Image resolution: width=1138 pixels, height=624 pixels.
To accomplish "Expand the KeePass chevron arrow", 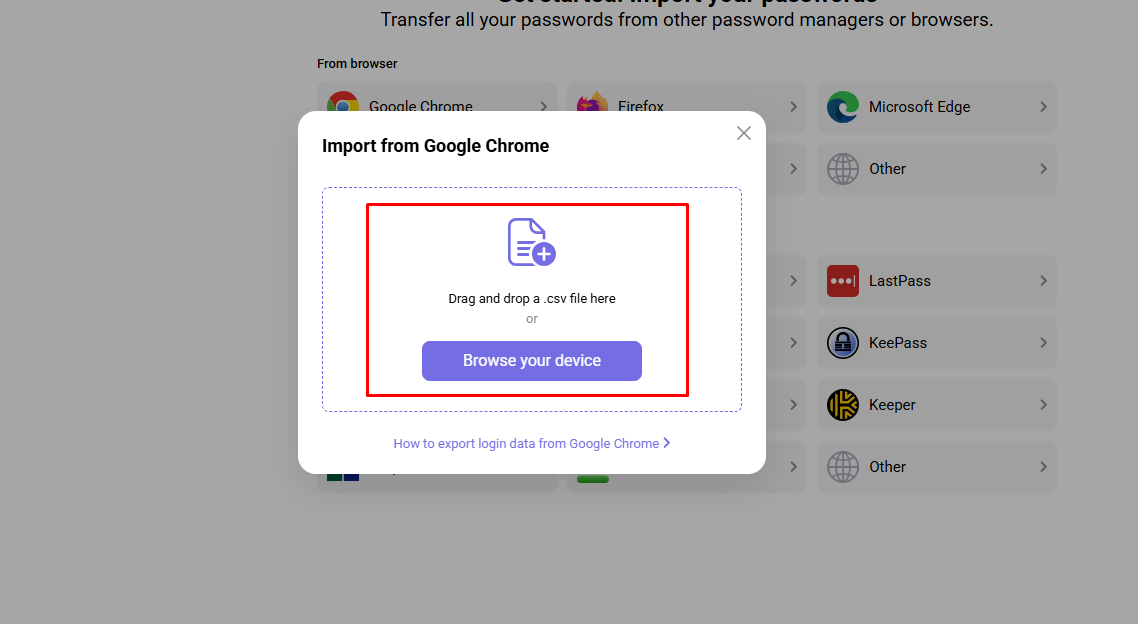I will [1043, 343].
